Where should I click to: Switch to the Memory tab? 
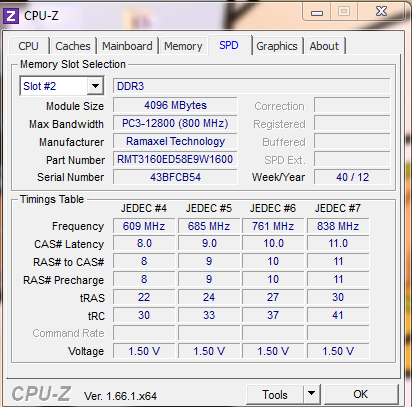[x=183, y=46]
